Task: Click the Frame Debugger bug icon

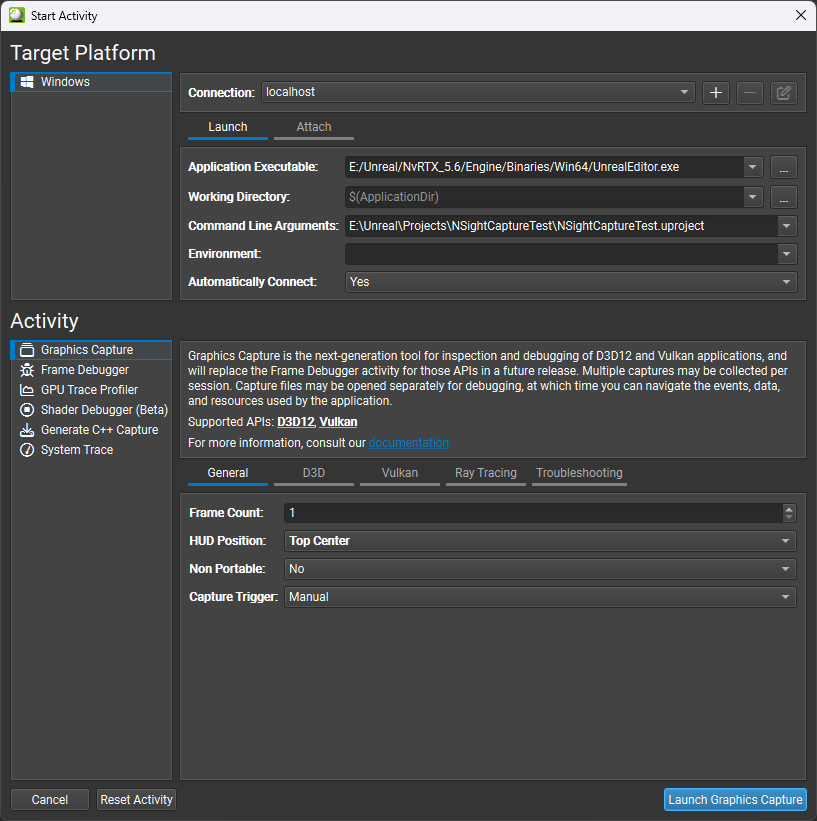Action: pos(27,370)
